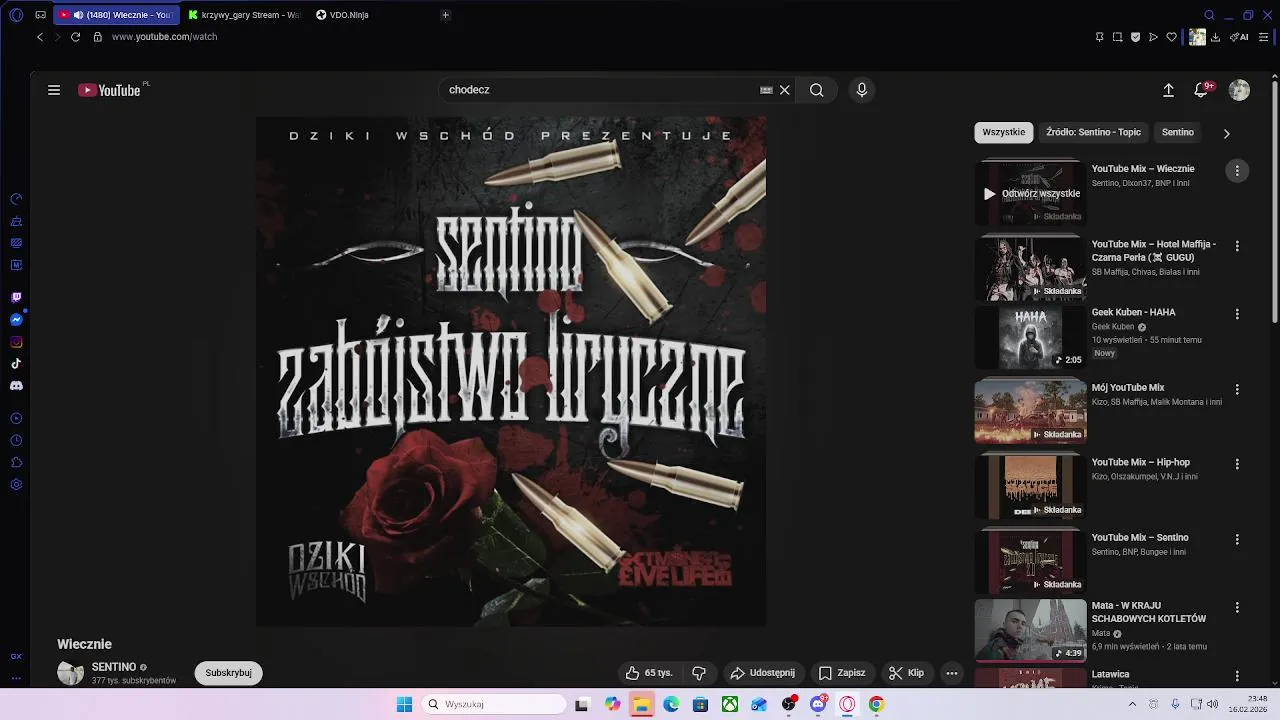1280x720 pixels.
Task: Open the SENTINO channel name link
Action: 114,667
